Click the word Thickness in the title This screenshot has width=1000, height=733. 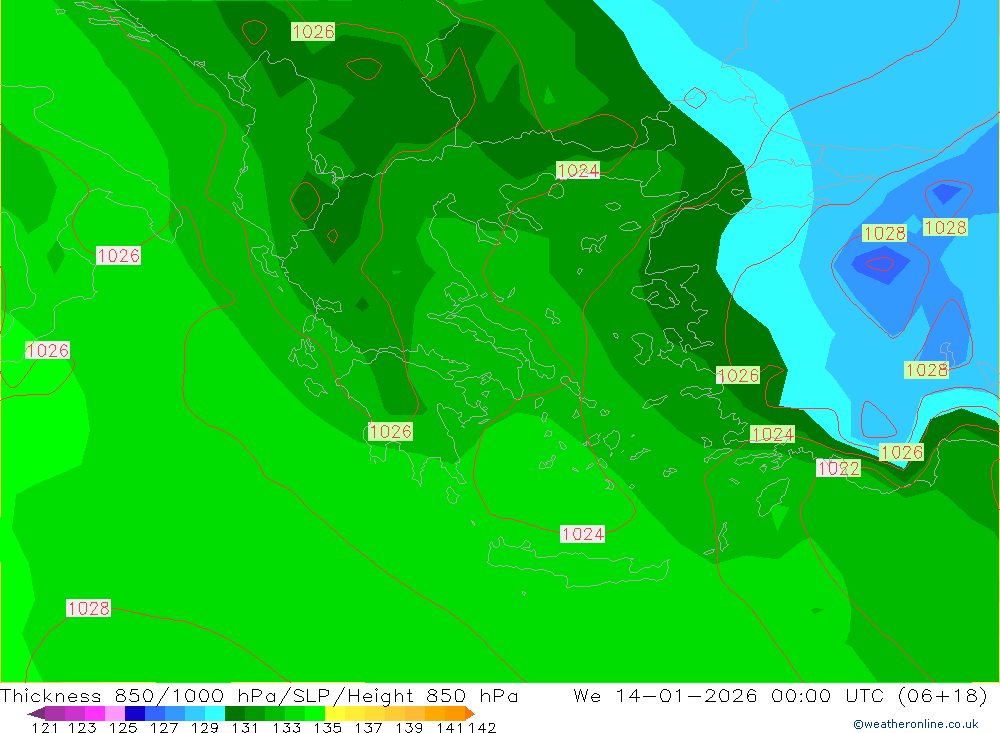click(51, 695)
